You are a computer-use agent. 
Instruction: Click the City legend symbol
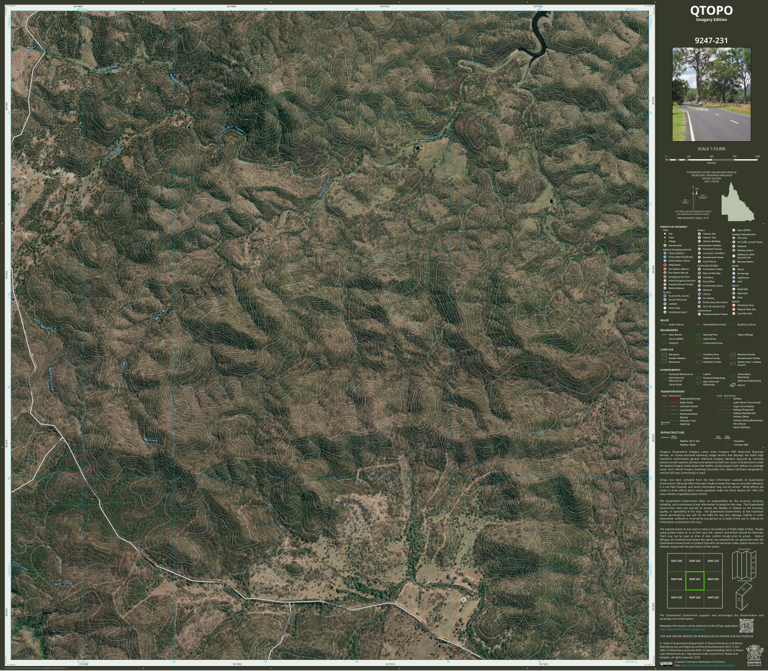click(665, 234)
